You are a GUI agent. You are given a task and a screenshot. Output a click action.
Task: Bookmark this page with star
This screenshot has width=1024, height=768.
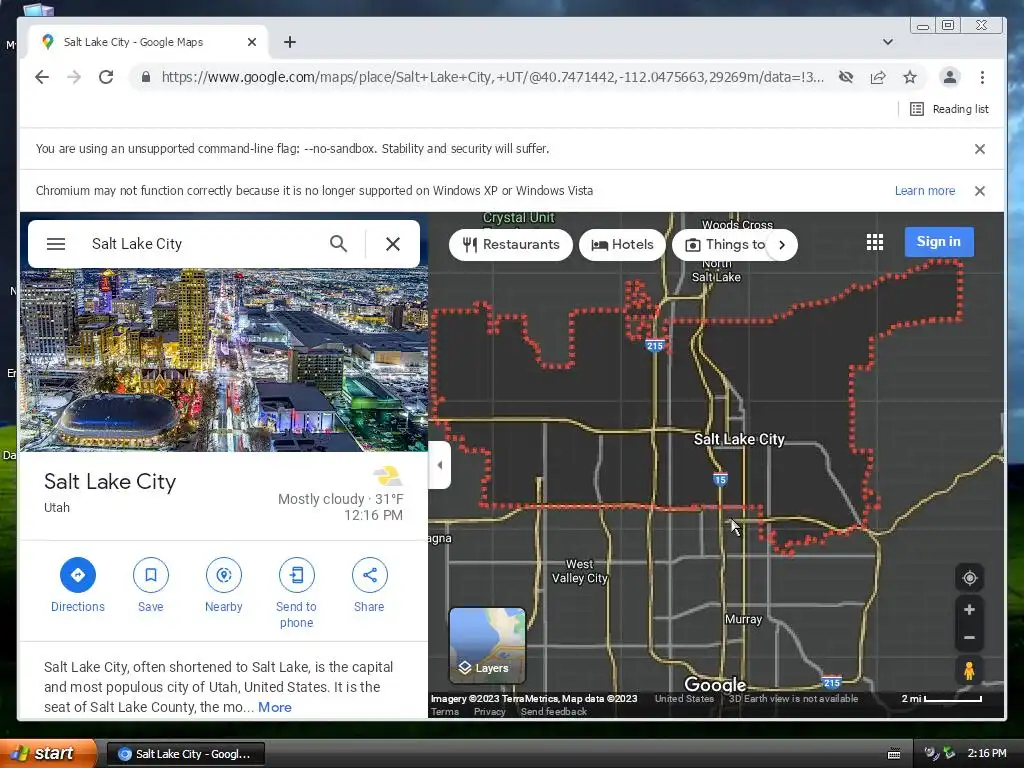[x=910, y=77]
